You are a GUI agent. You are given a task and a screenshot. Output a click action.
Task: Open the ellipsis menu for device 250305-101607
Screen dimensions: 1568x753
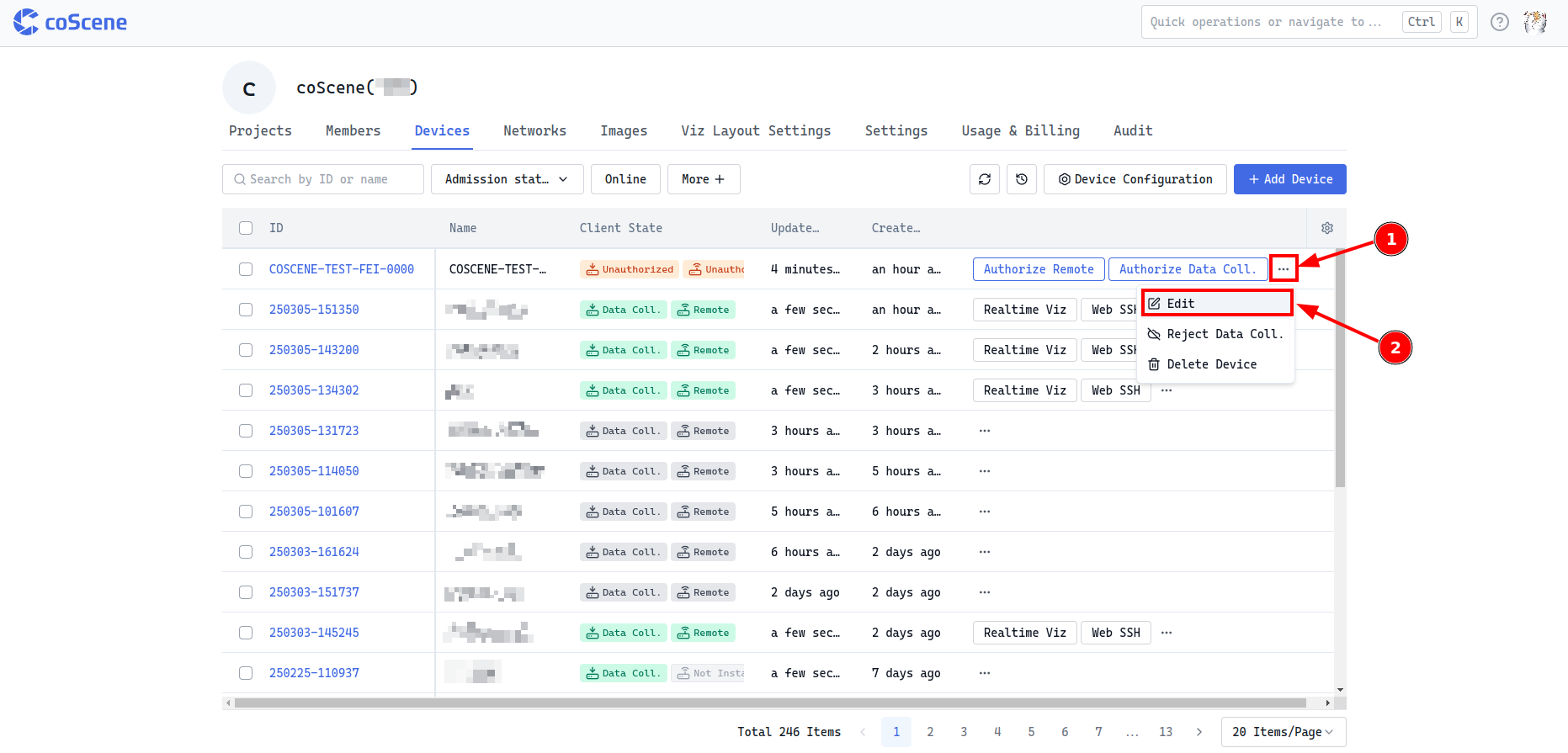(x=985, y=512)
